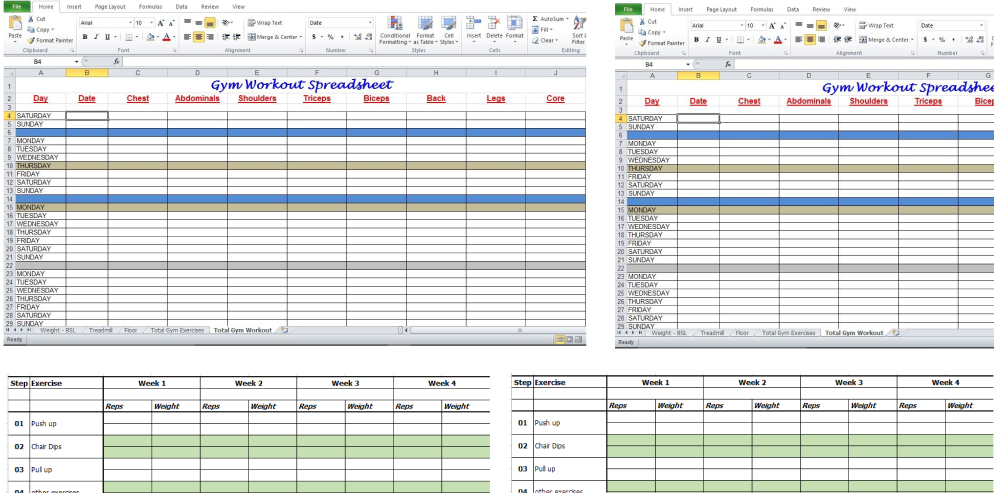Click the font color red A swatch, left window
This screenshot has height=493, width=994.
pyautogui.click(x=167, y=37)
